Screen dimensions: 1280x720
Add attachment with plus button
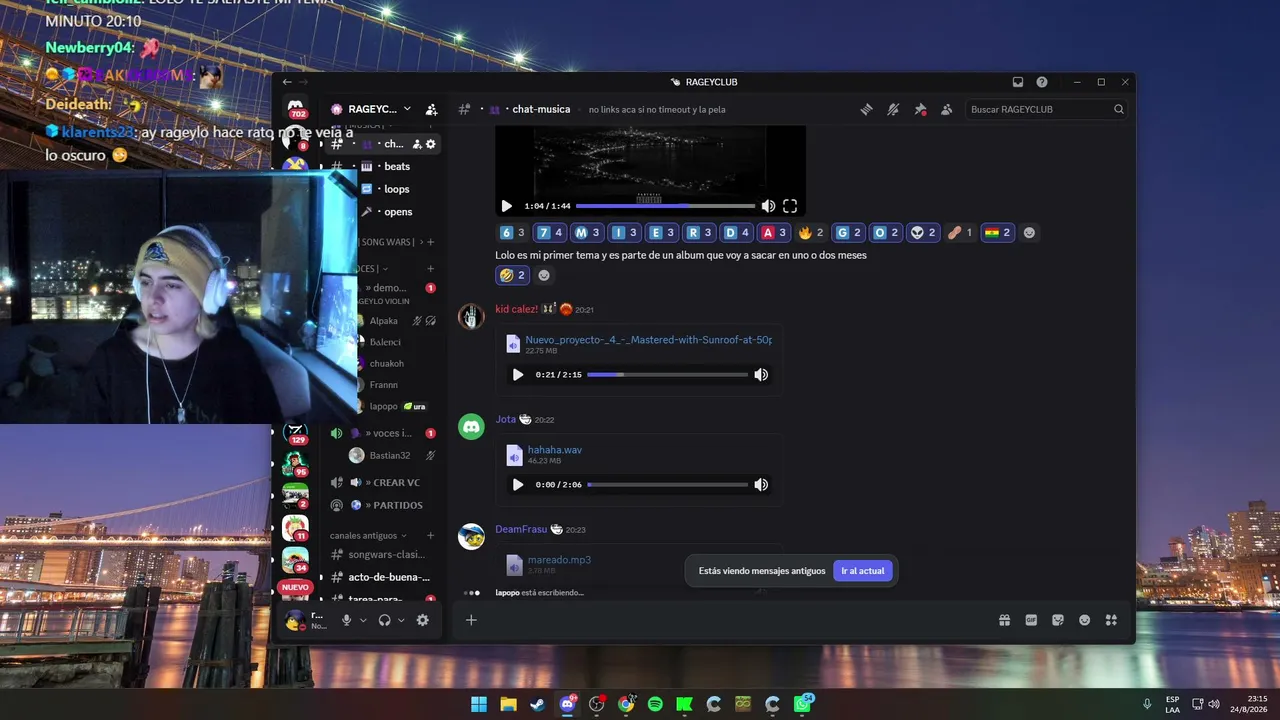pyautogui.click(x=471, y=620)
